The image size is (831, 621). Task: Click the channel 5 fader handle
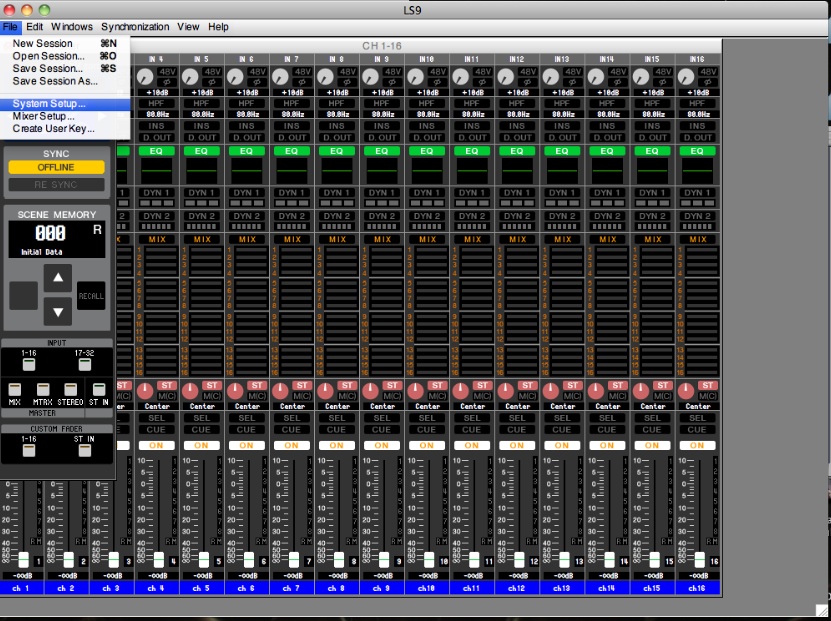pyautogui.click(x=203, y=558)
